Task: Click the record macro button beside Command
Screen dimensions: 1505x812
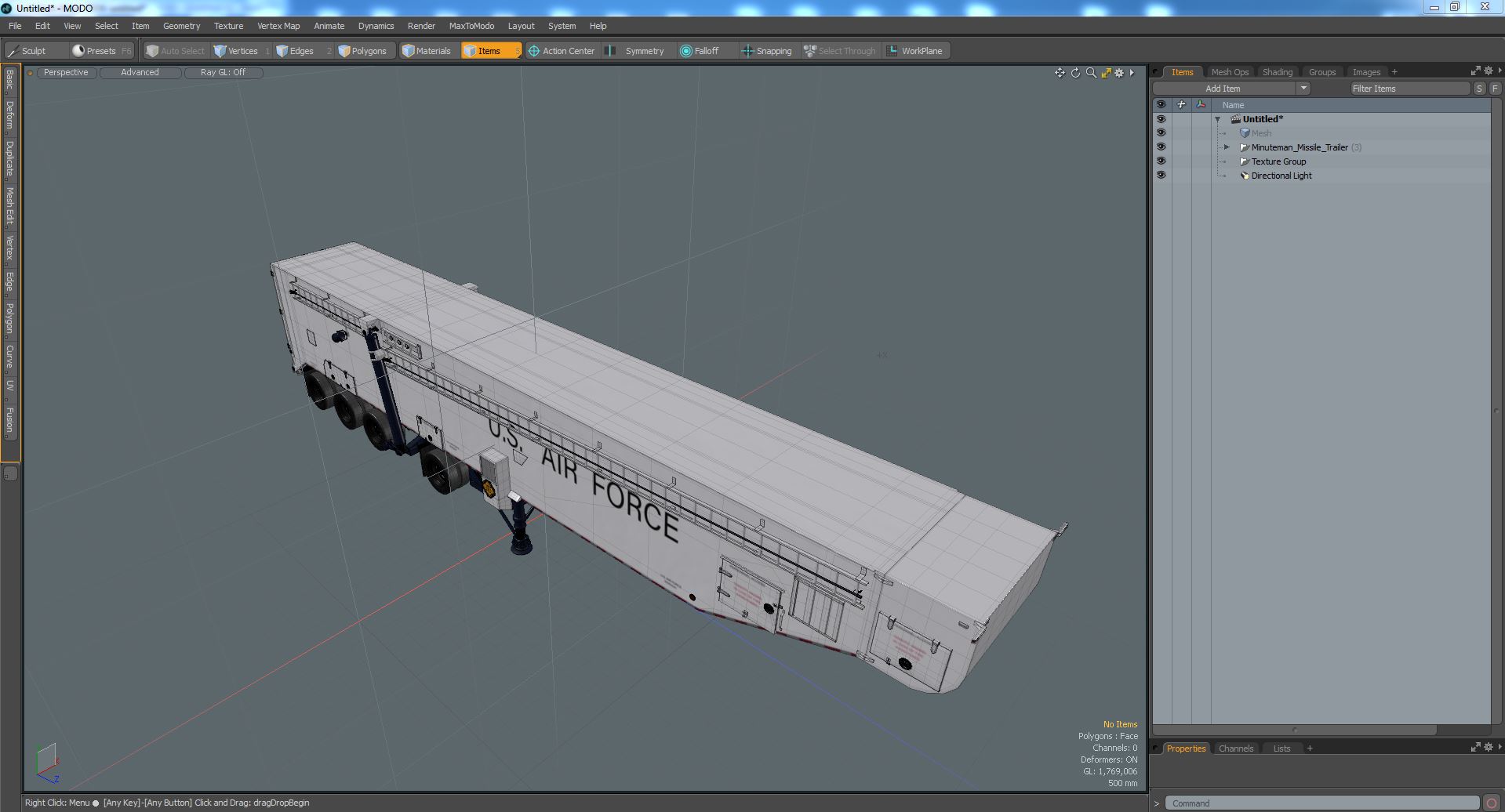Action: pyautogui.click(x=1491, y=803)
